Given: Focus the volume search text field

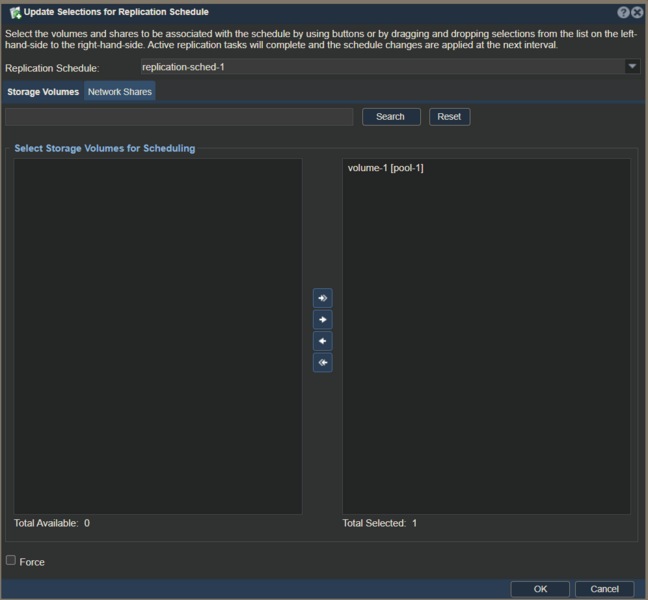Looking at the screenshot, I should coord(179,117).
